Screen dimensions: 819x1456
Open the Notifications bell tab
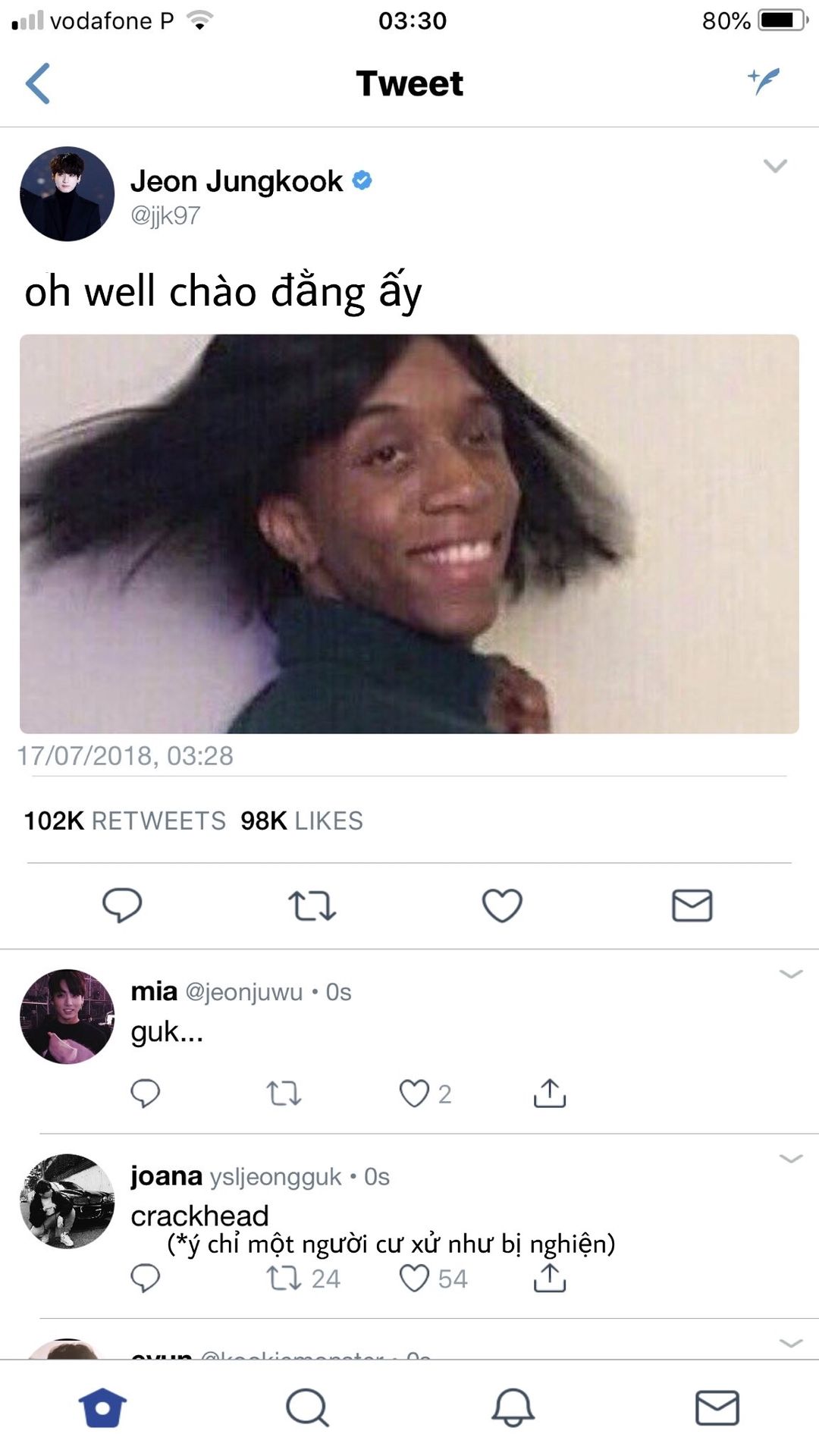(513, 1407)
